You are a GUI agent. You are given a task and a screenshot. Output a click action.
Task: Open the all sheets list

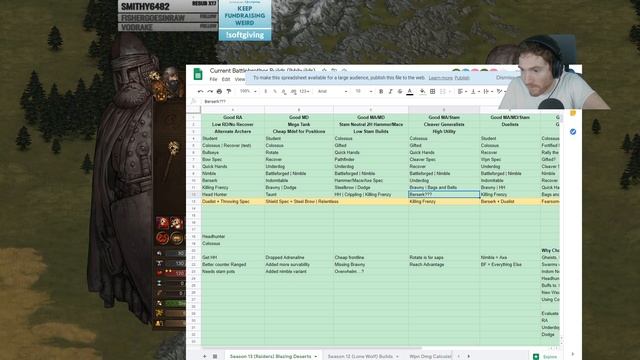click(x=215, y=356)
